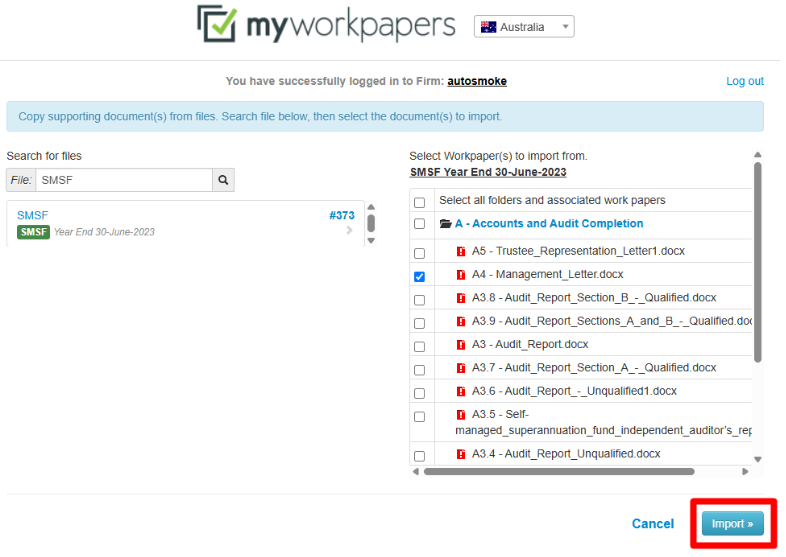786x557 pixels.
Task: Tick the Select all folders checkbox
Action: (419, 202)
